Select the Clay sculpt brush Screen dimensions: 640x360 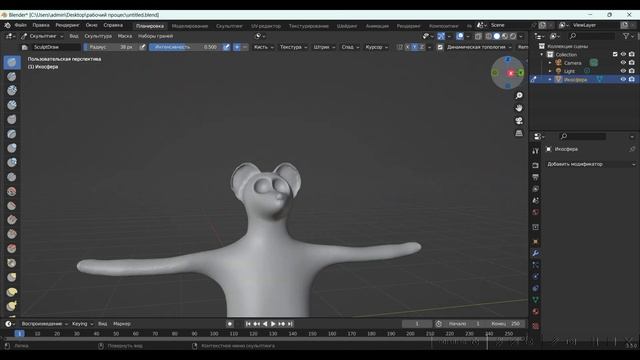[12, 91]
